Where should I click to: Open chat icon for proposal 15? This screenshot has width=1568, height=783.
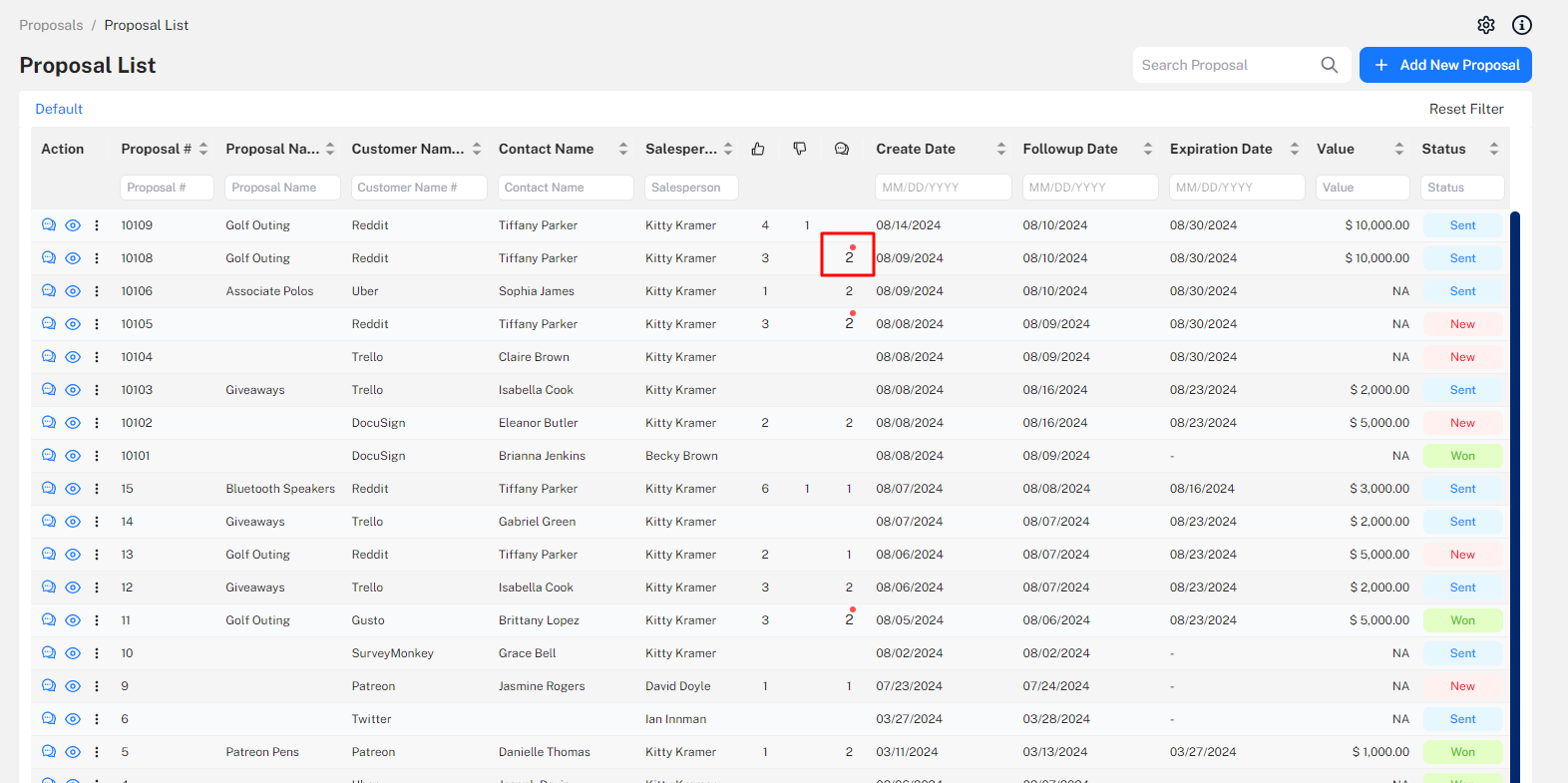click(x=49, y=489)
